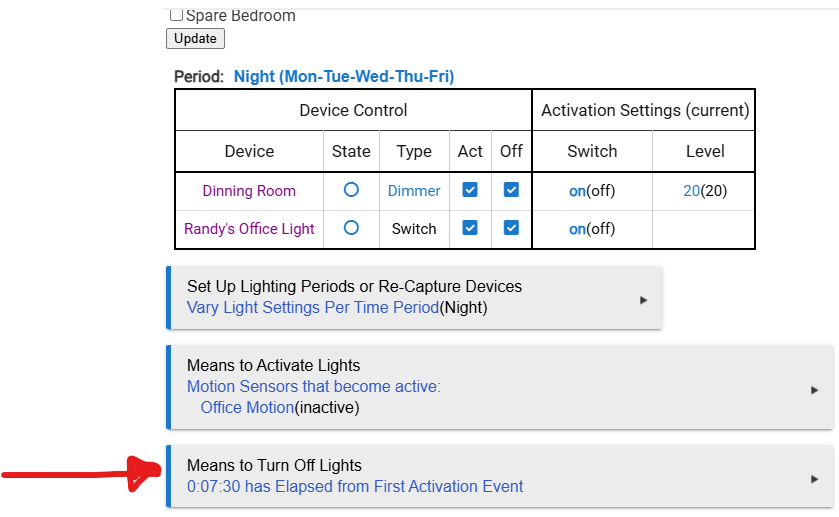Expand Means to Activate Lights arrow
The image size is (839, 517).
coord(815,390)
